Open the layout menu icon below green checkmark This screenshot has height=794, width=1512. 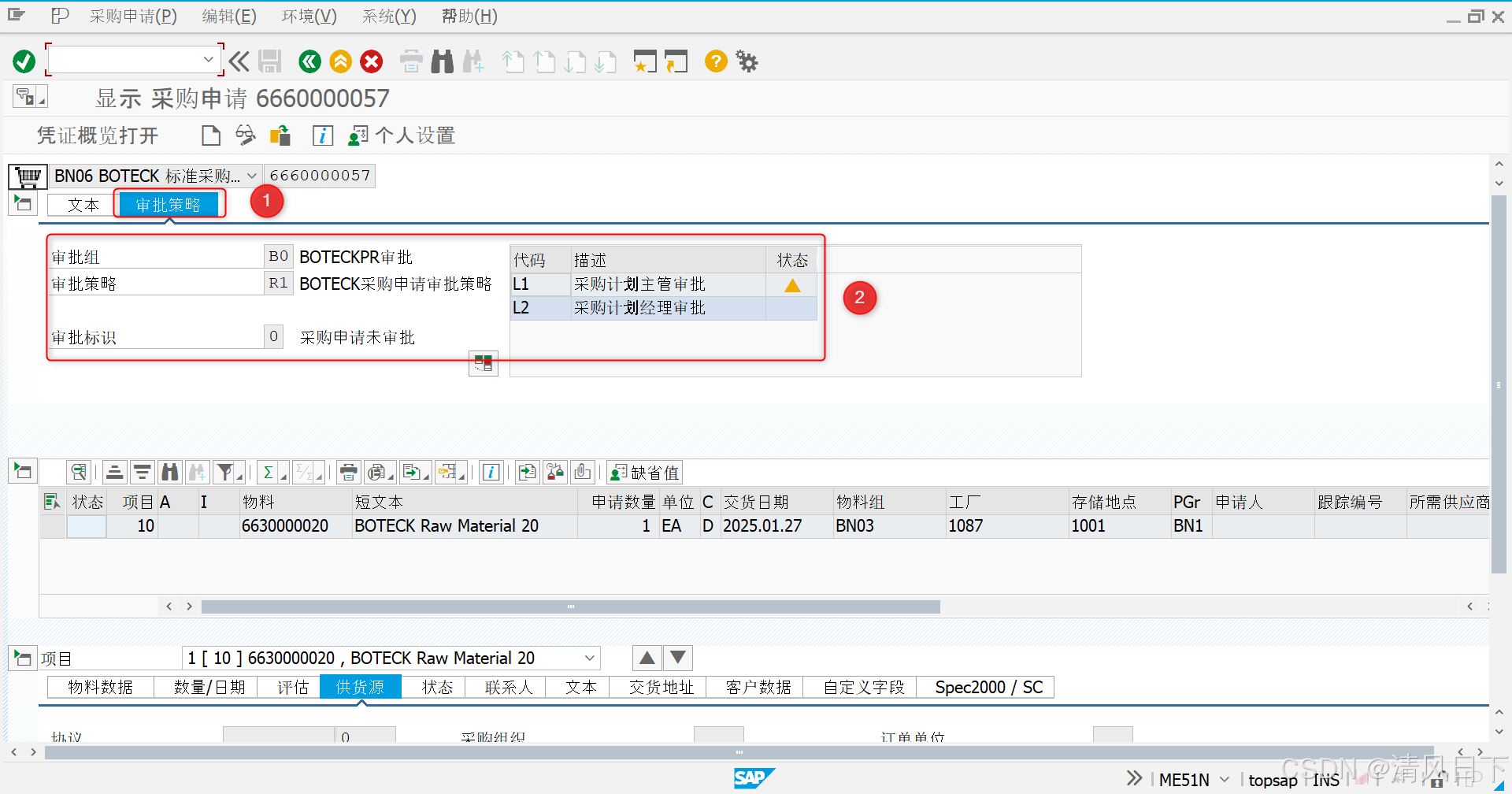pyautogui.click(x=30, y=97)
